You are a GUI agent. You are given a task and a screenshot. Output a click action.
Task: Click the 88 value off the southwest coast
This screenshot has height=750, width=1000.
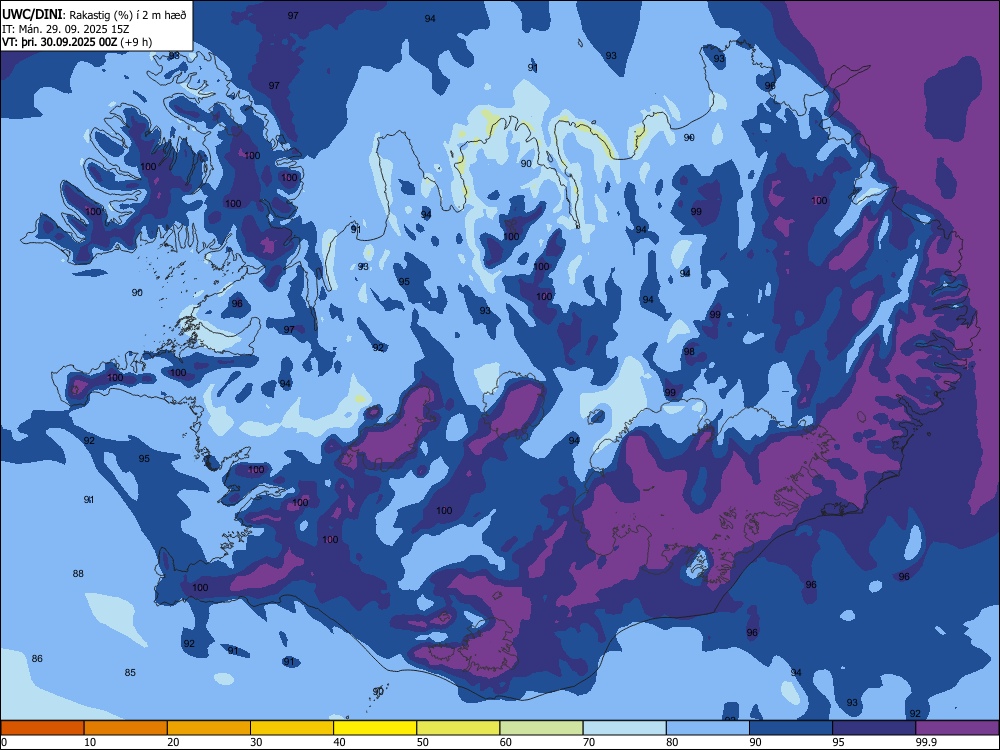point(78,573)
